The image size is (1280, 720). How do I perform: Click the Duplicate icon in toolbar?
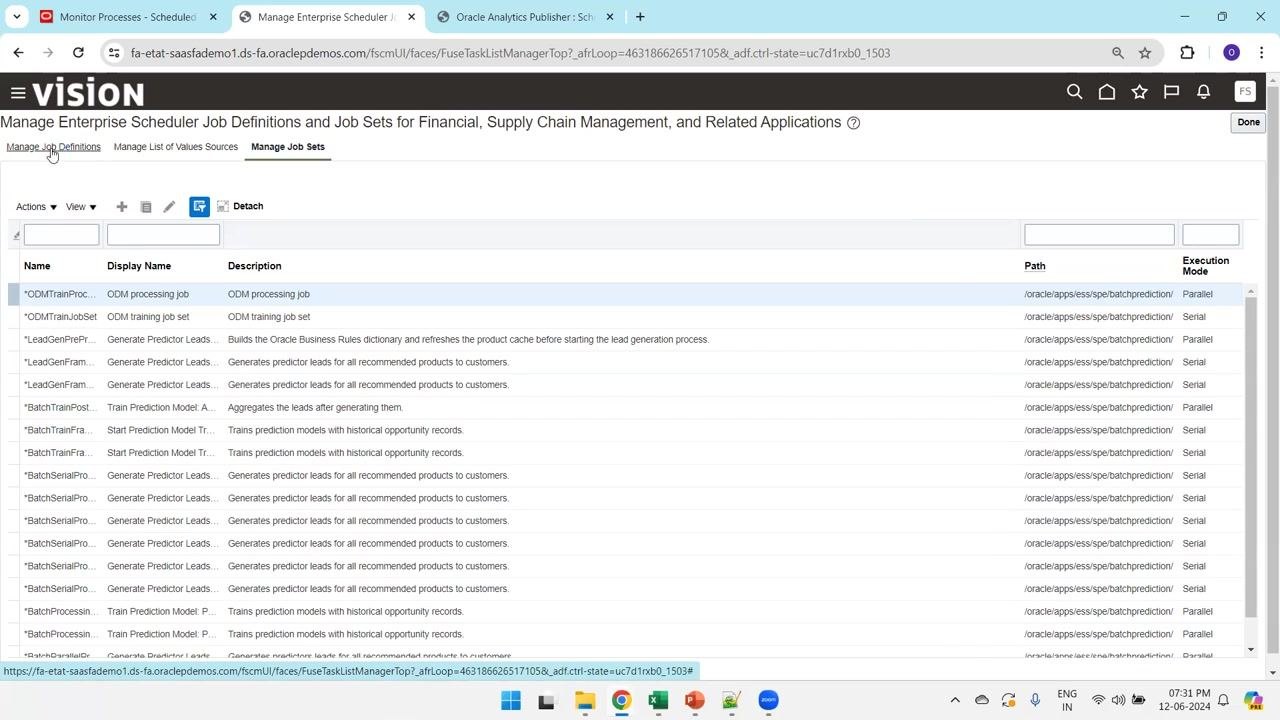point(146,207)
